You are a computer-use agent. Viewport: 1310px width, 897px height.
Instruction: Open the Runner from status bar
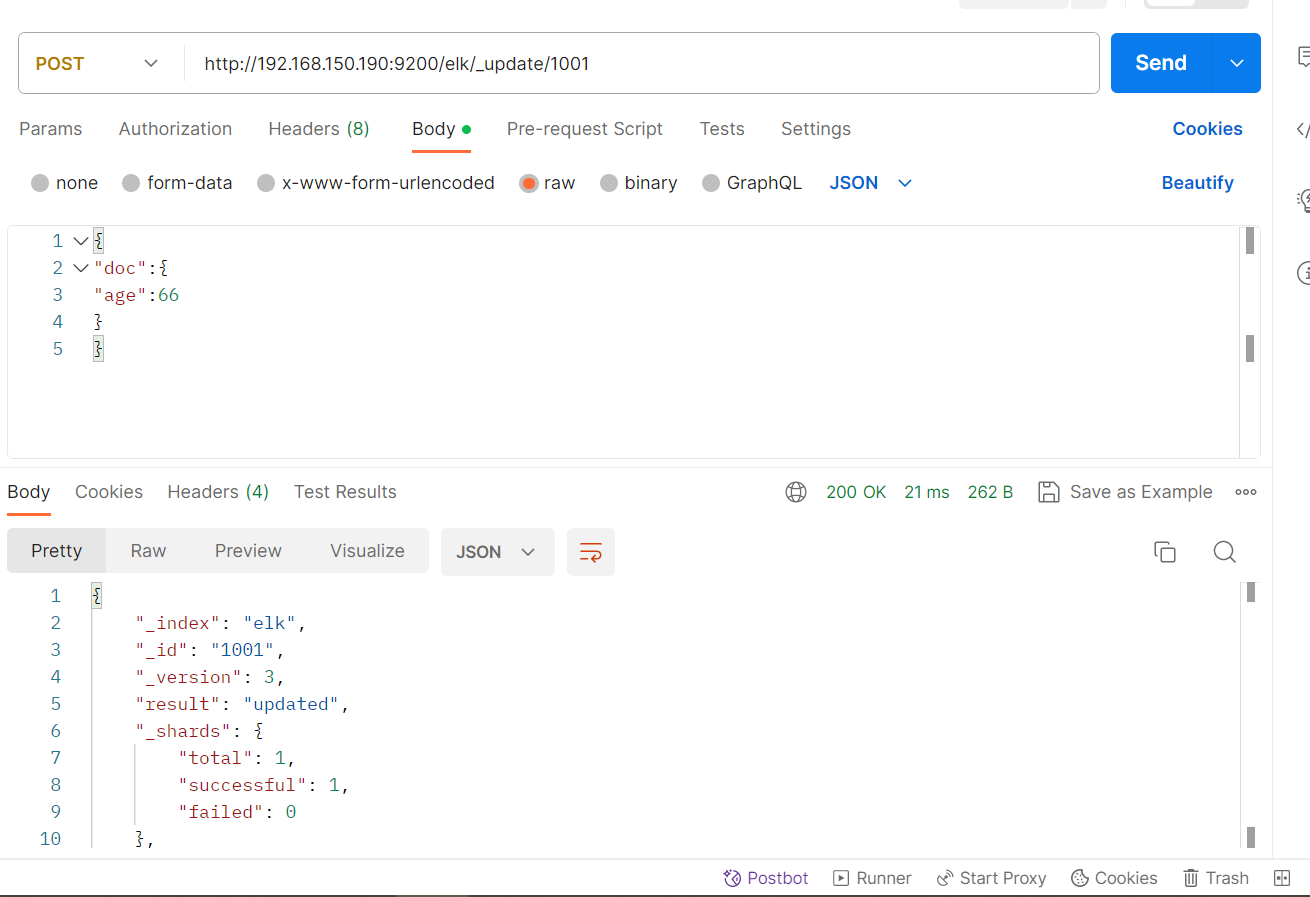tap(872, 878)
